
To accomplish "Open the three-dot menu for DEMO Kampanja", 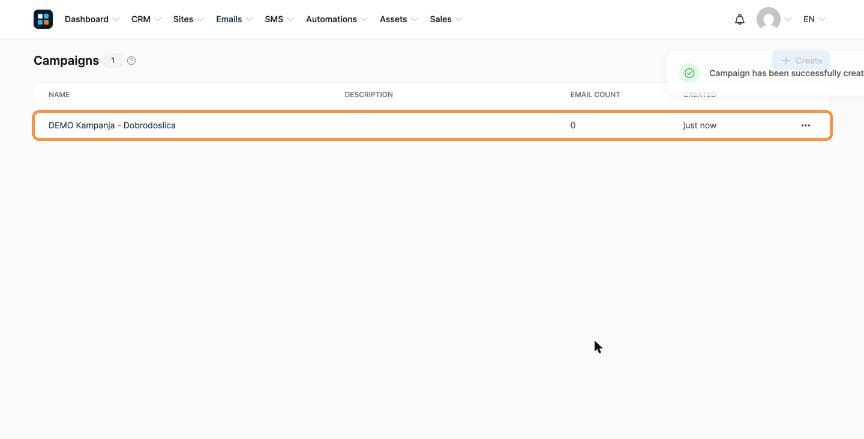I will pyautogui.click(x=806, y=126).
